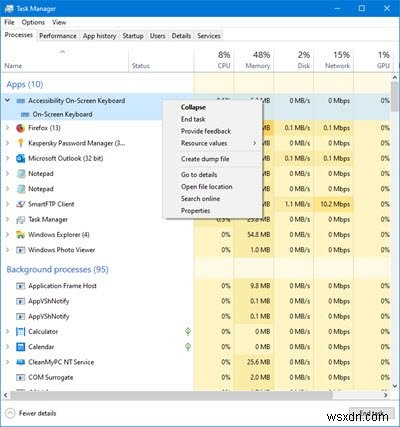Select the first Notepad process row

(196, 174)
